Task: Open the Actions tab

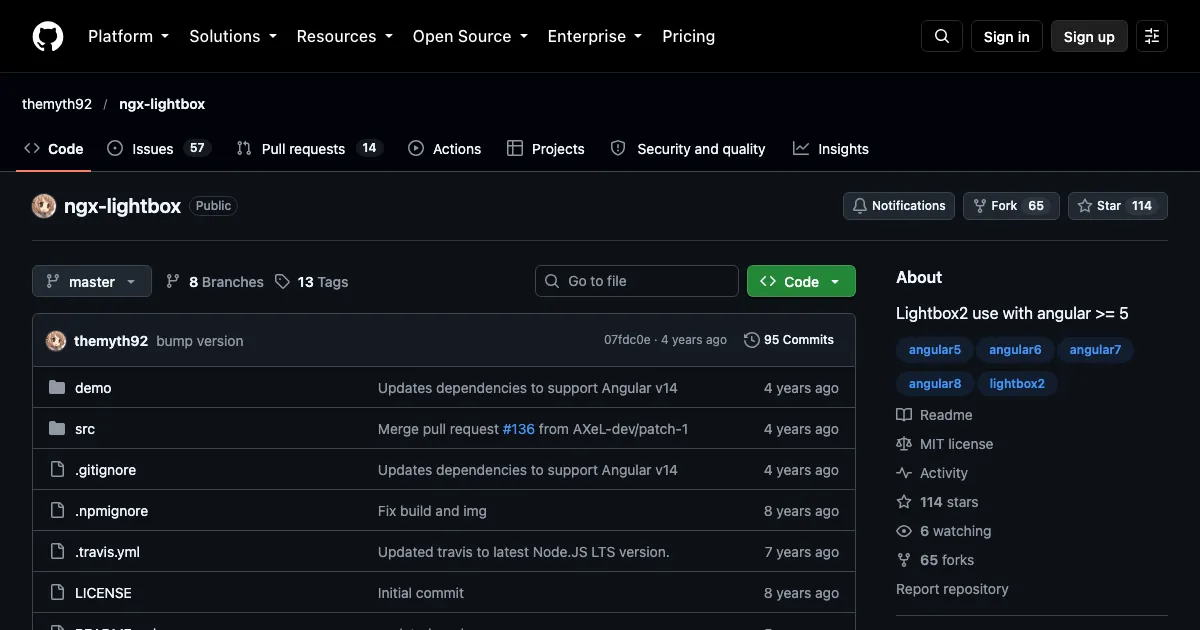Action: click(445, 149)
